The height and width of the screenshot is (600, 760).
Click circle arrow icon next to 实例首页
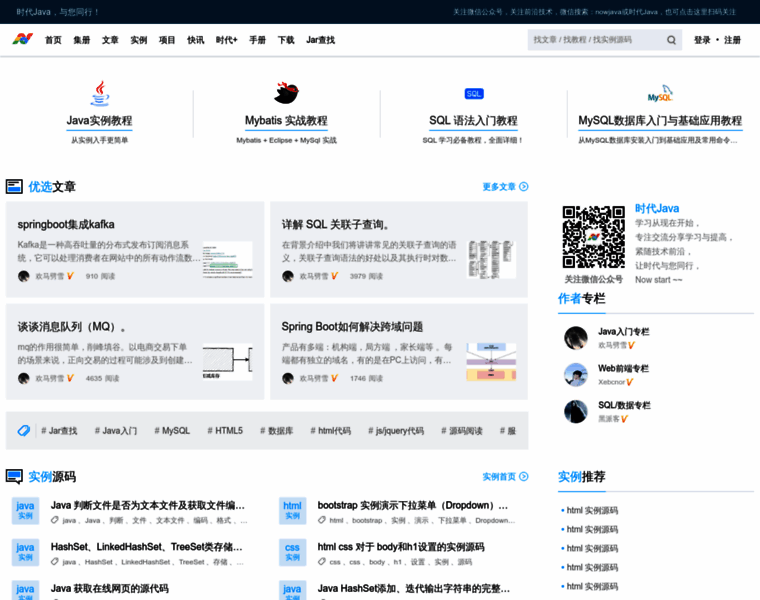(x=523, y=476)
